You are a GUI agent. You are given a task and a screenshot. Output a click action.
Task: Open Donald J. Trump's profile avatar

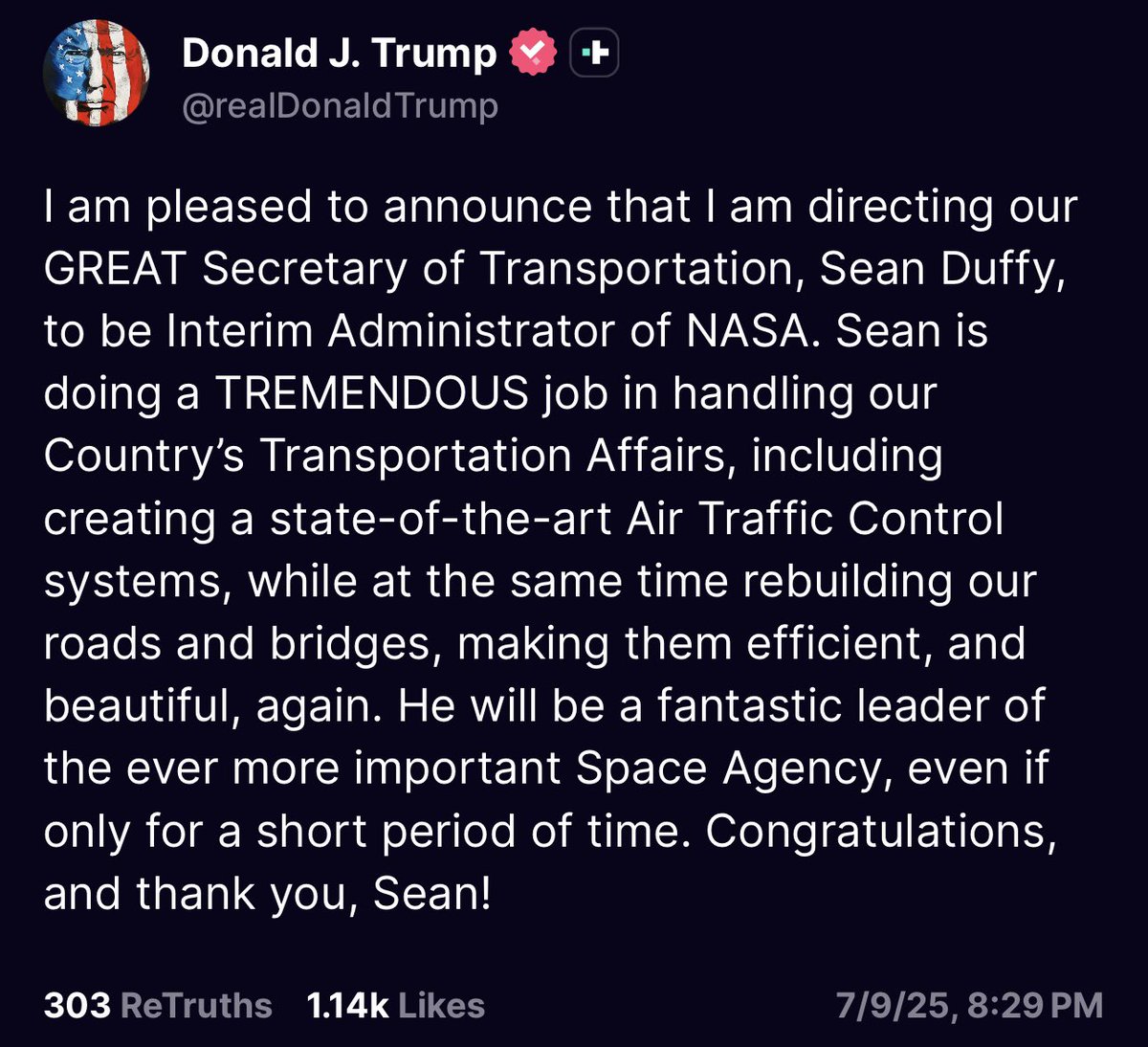click(96, 74)
